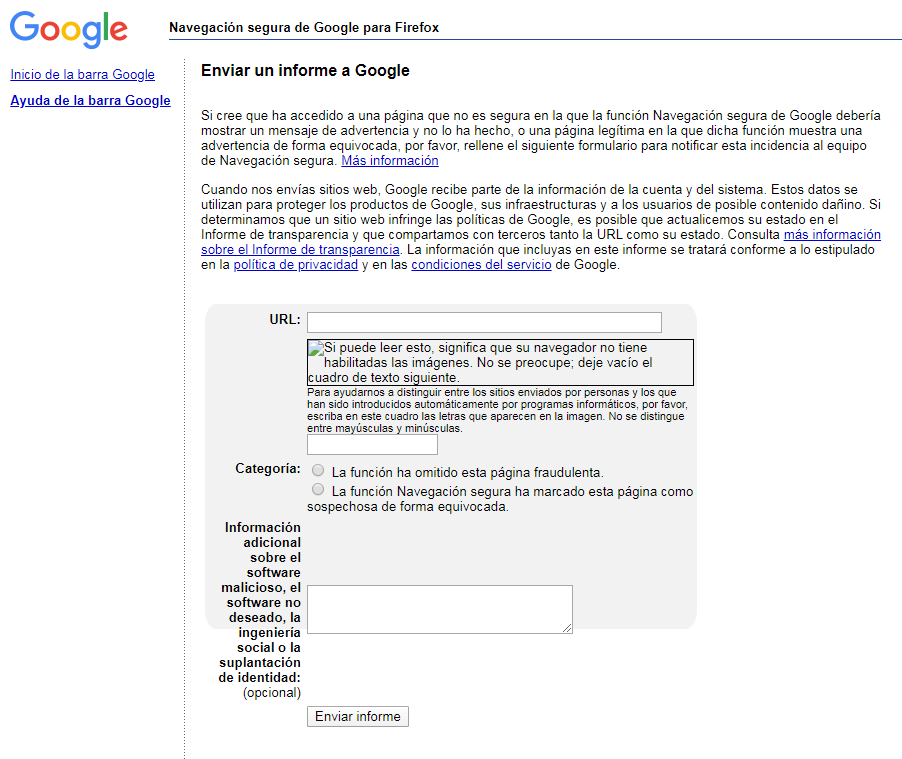The image size is (902, 759).
Task: Select 'La función ha omitido esta página fraudulenta'
Action: point(318,470)
